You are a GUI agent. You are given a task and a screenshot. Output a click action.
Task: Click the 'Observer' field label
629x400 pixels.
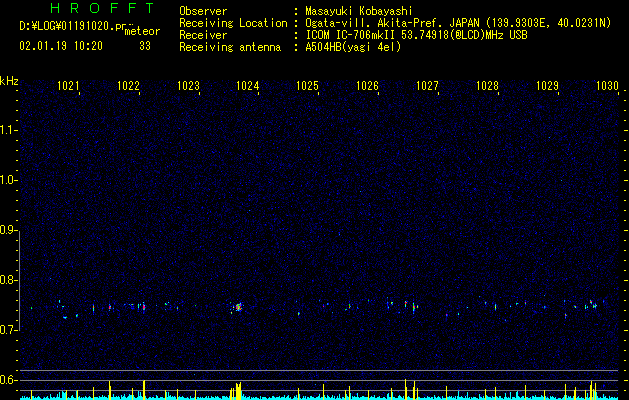coord(203,11)
